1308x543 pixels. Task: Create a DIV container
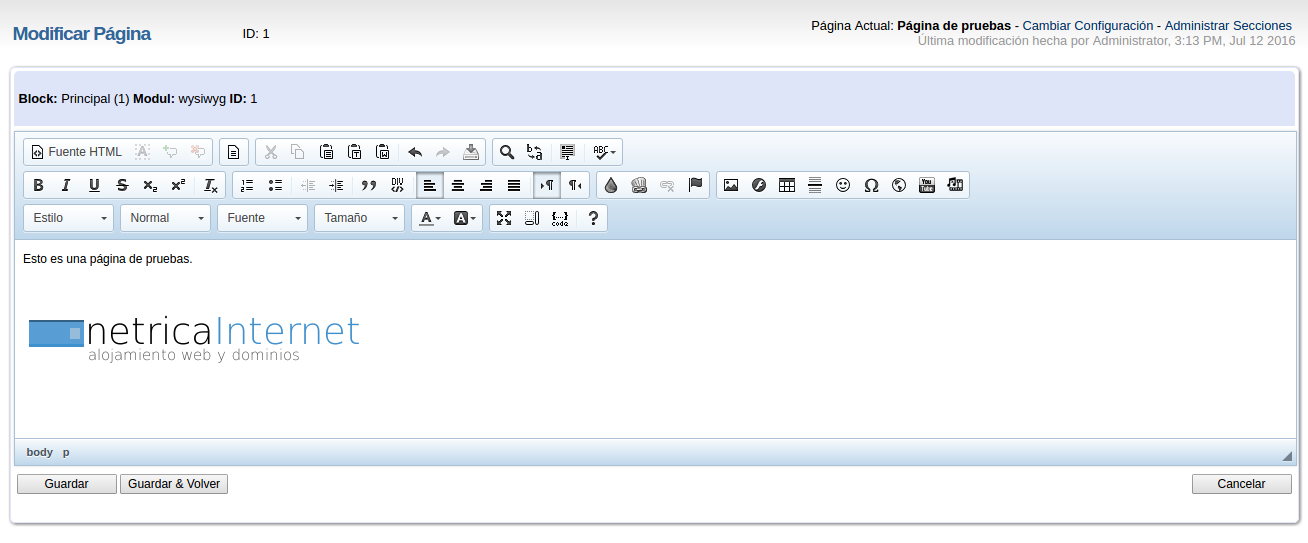(397, 185)
